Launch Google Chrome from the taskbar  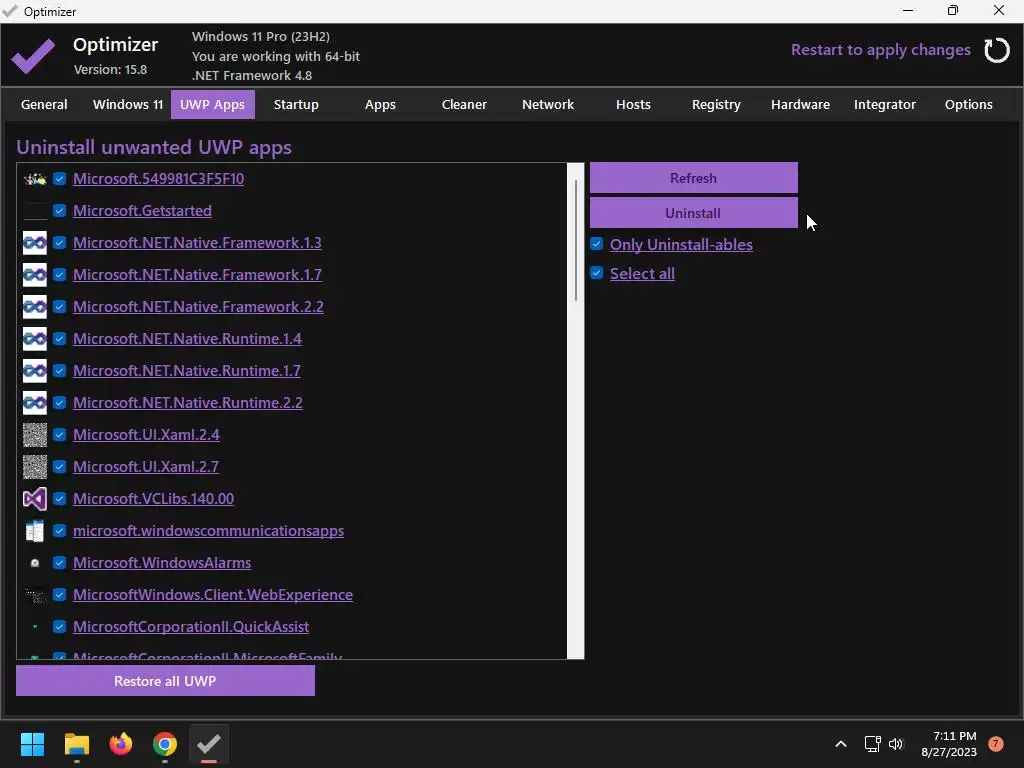click(x=165, y=744)
